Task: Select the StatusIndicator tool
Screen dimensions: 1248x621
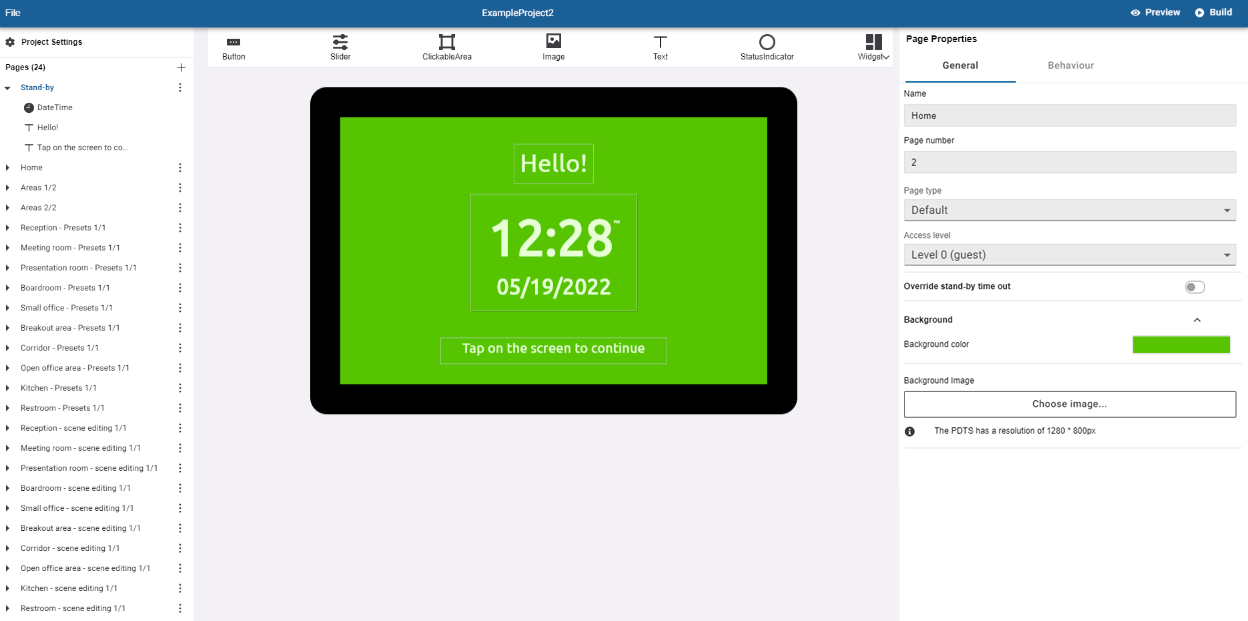Action: 766,46
